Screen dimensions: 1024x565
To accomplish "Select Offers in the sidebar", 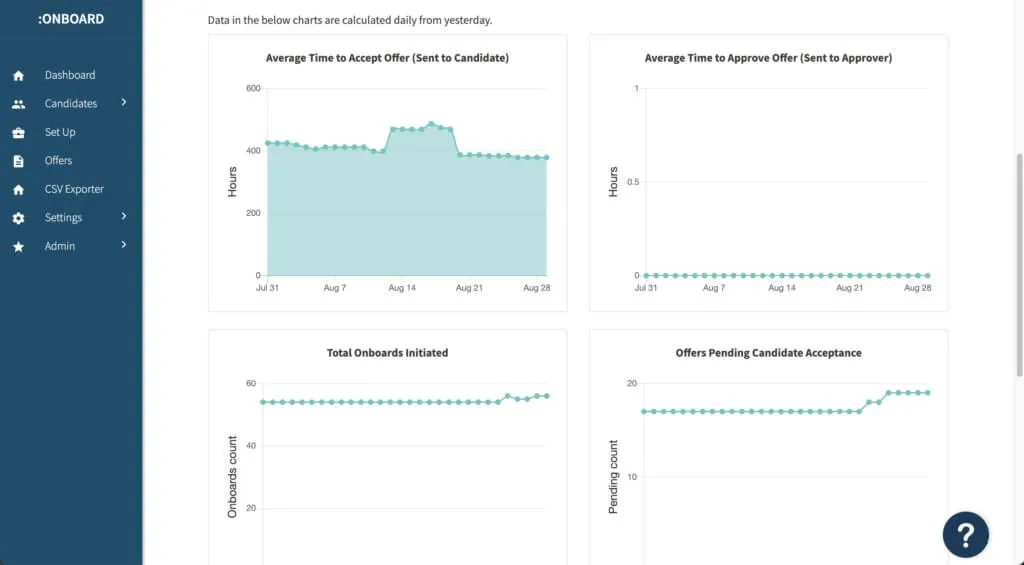I will (58, 160).
